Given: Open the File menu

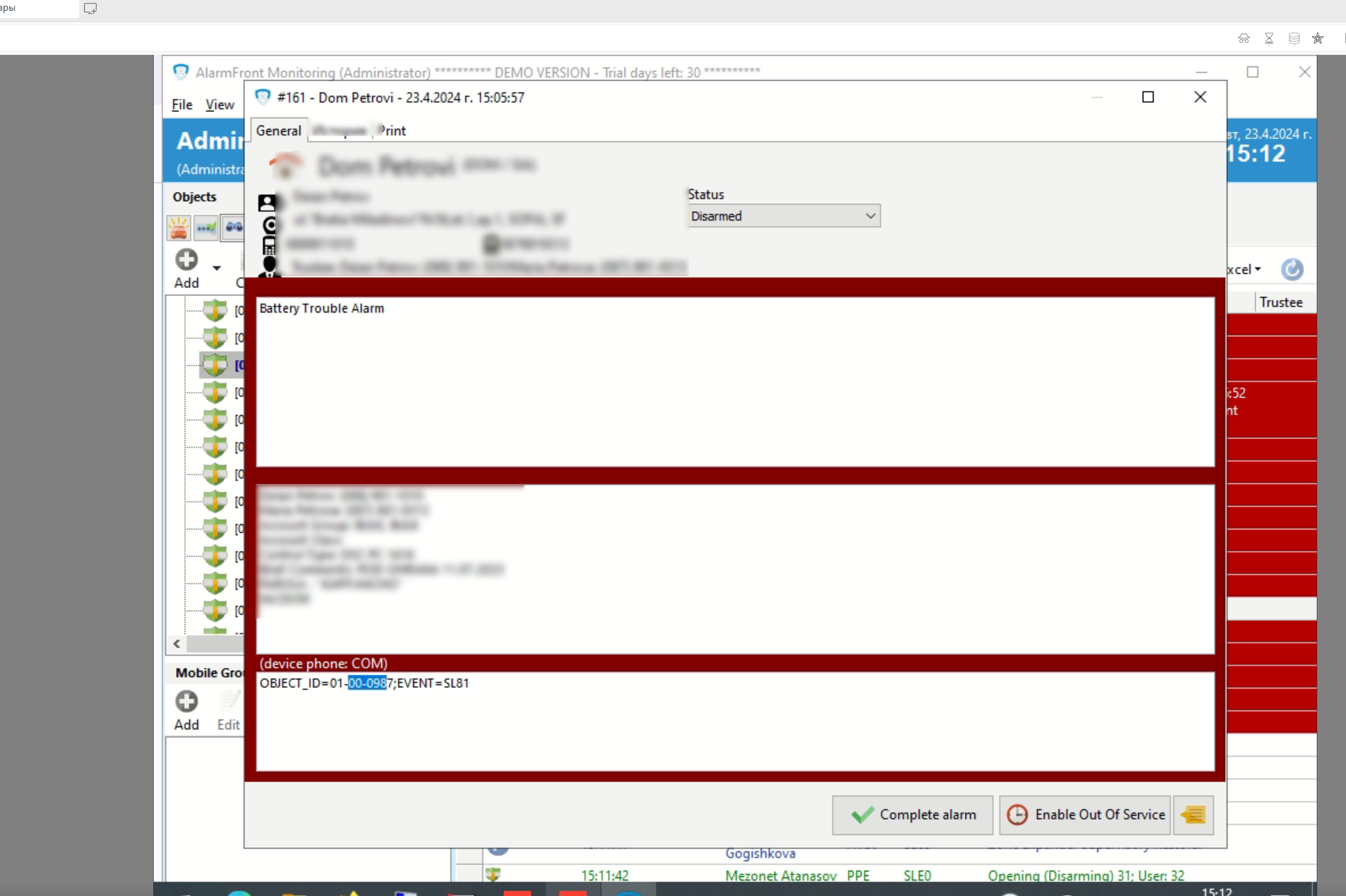Looking at the screenshot, I should (x=182, y=105).
